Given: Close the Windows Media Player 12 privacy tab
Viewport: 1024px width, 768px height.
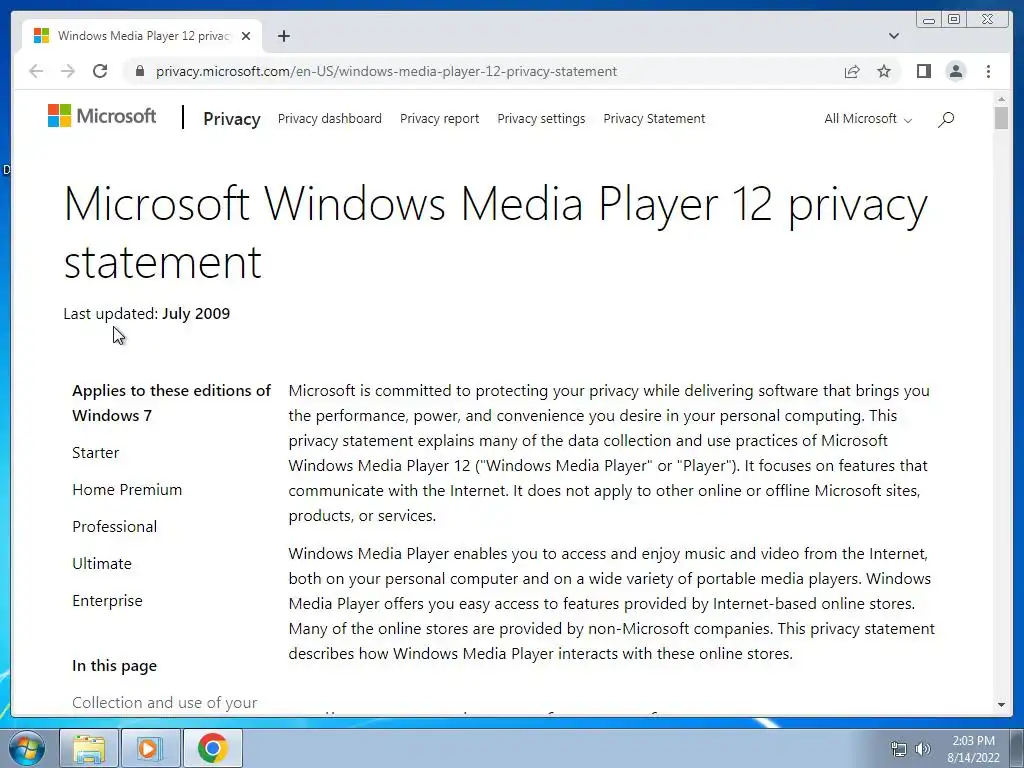Looking at the screenshot, I should click(246, 36).
